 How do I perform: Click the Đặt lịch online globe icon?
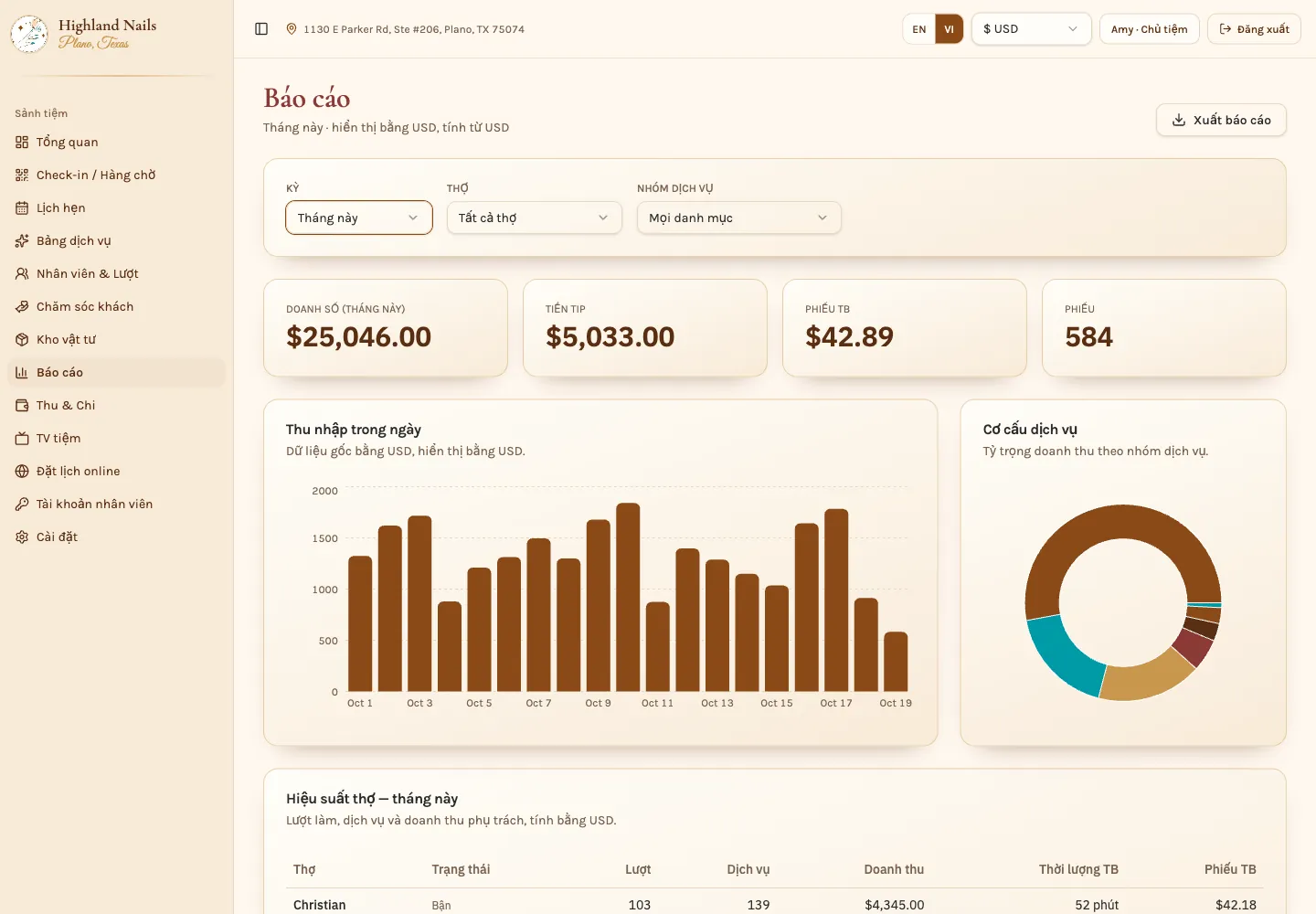tap(22, 472)
